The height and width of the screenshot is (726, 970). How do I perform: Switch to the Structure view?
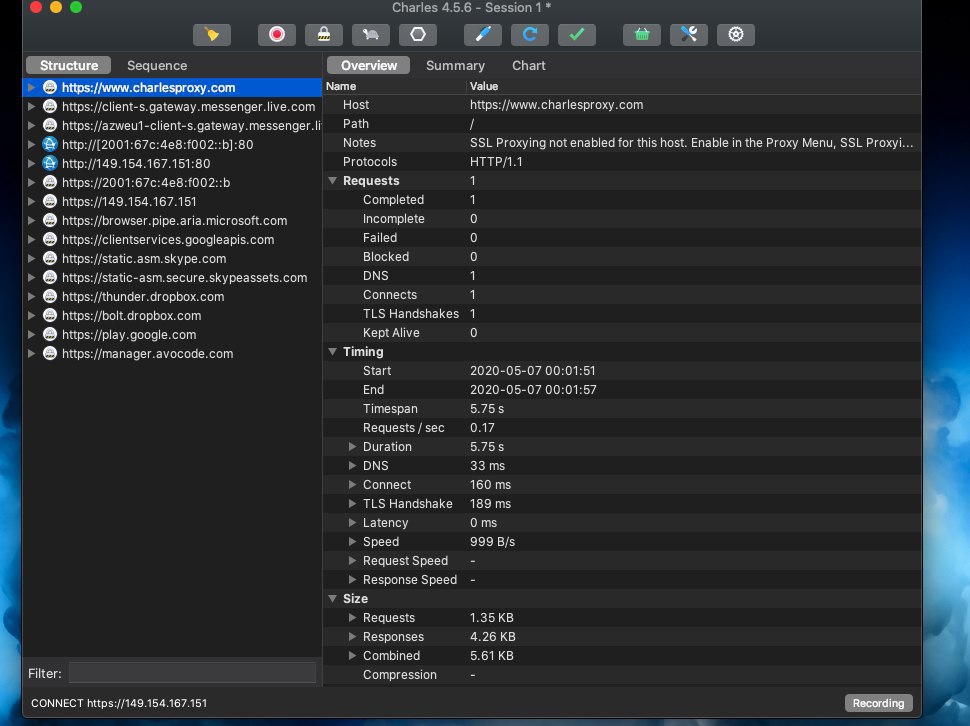69,66
